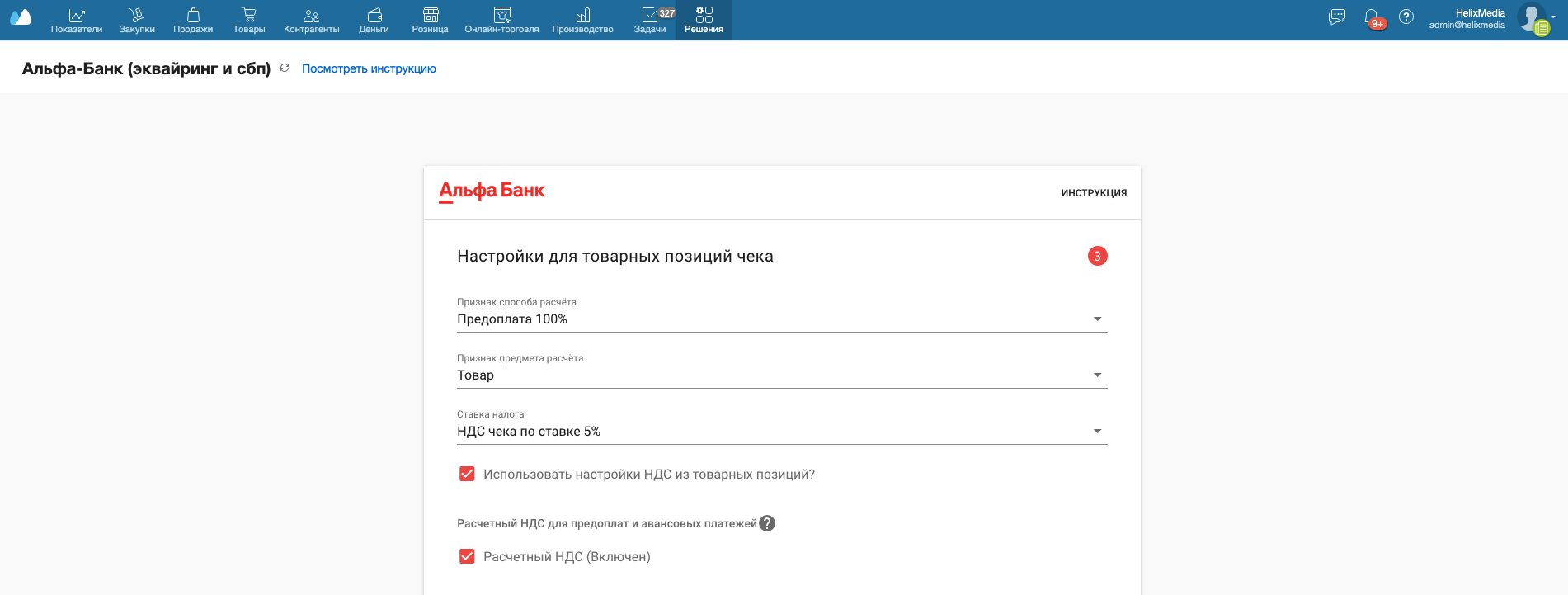Open the Производство section
Viewport: 1568px width, 595px height.
point(582,20)
